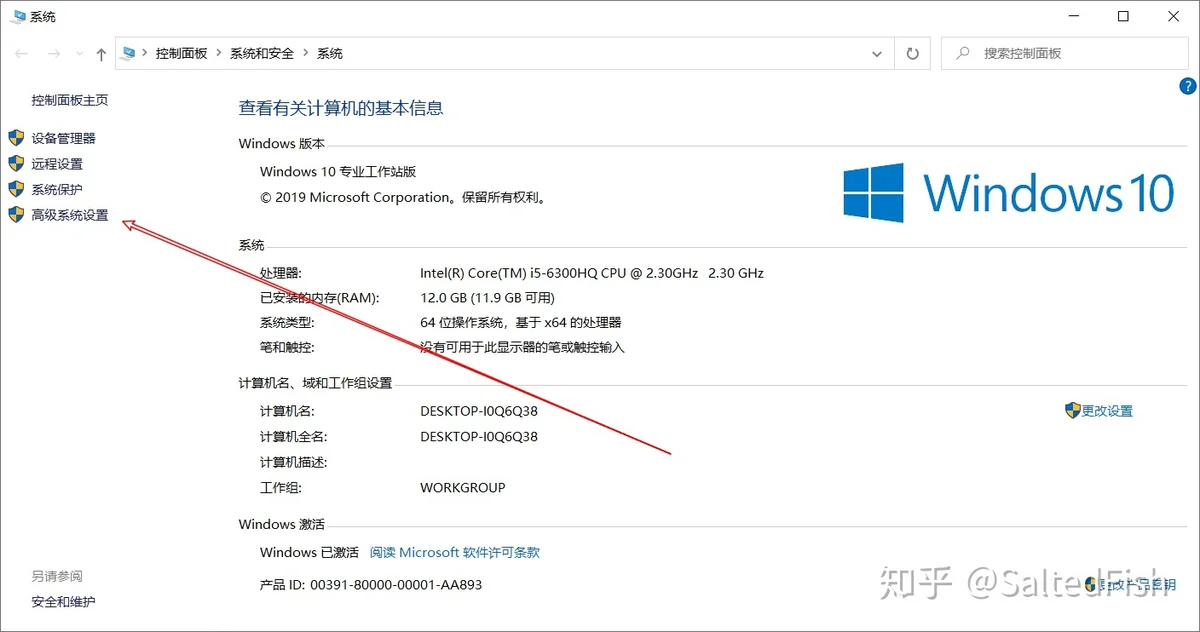This screenshot has width=1200, height=632.
Task: Click the search magnifier icon
Action: pos(962,54)
